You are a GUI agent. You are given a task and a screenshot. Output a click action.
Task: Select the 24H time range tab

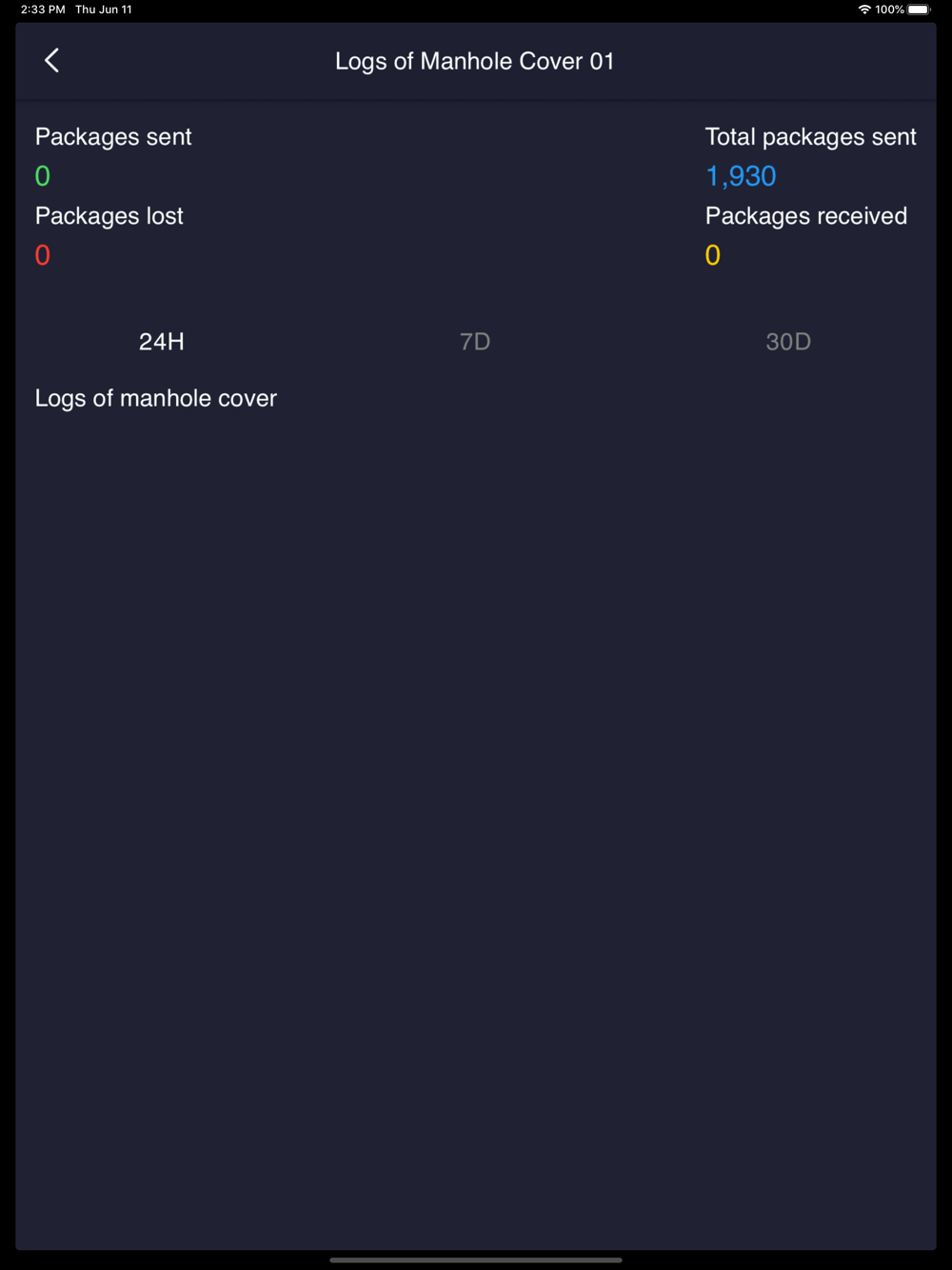click(162, 342)
